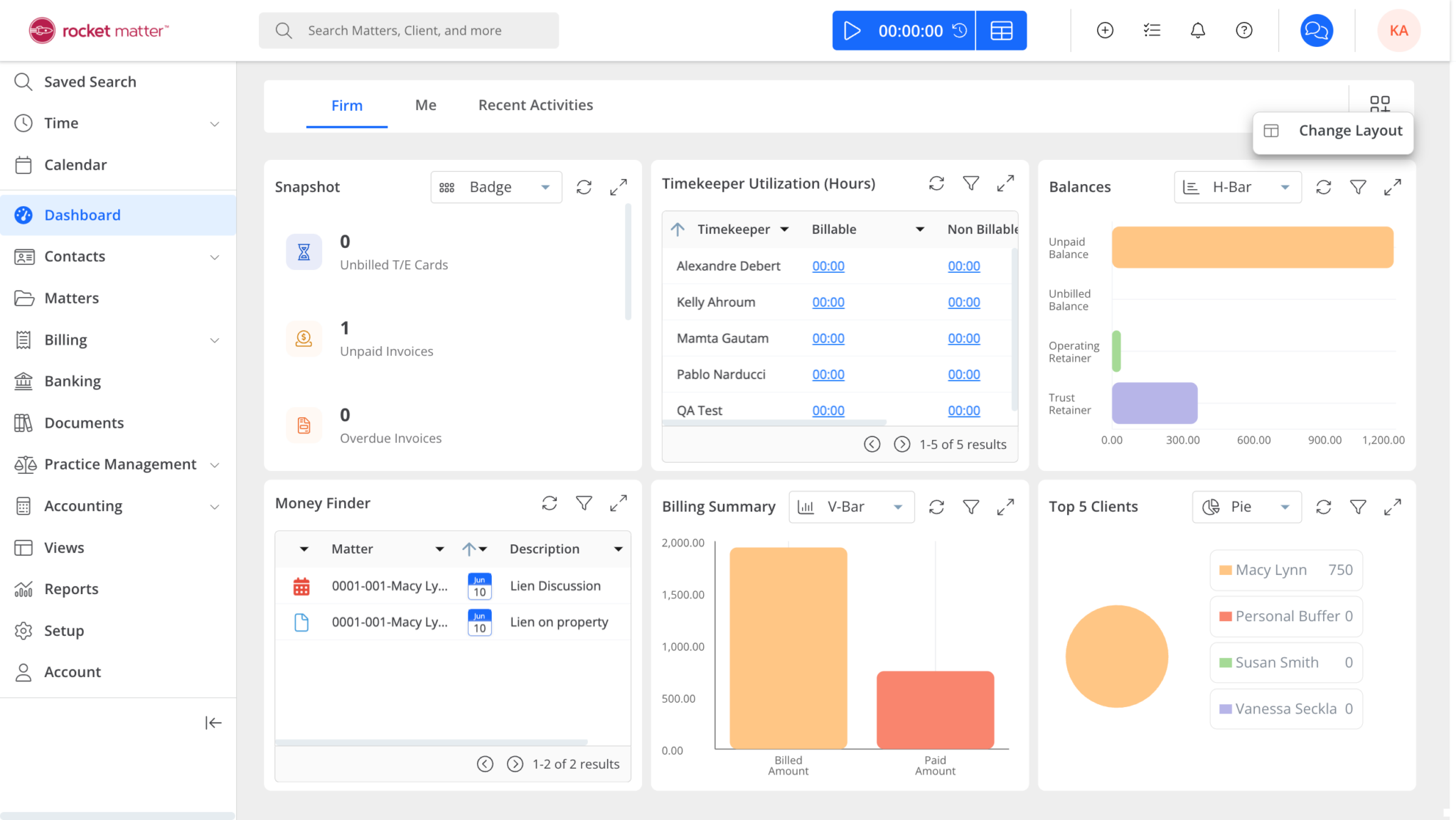
Task: Expand the Billing section in the sidebar
Action: tap(214, 340)
